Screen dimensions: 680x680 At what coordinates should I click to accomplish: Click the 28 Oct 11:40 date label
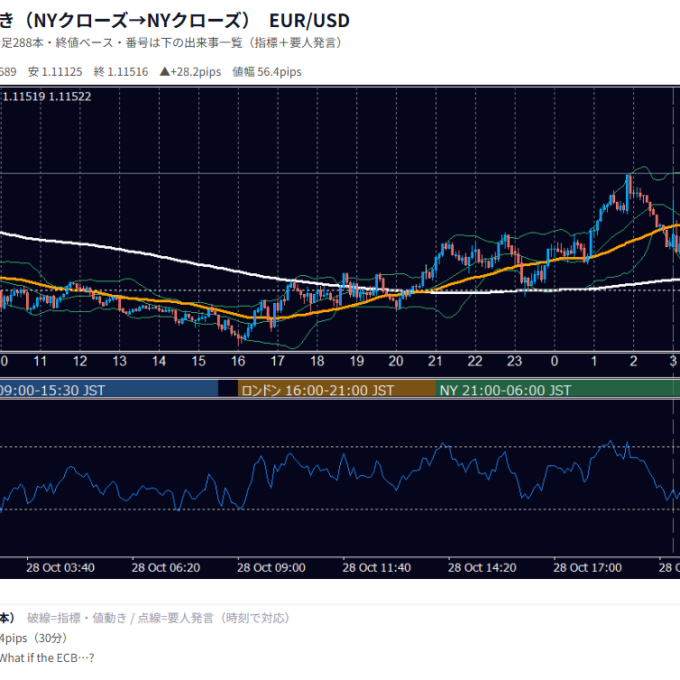pyautogui.click(x=376, y=568)
